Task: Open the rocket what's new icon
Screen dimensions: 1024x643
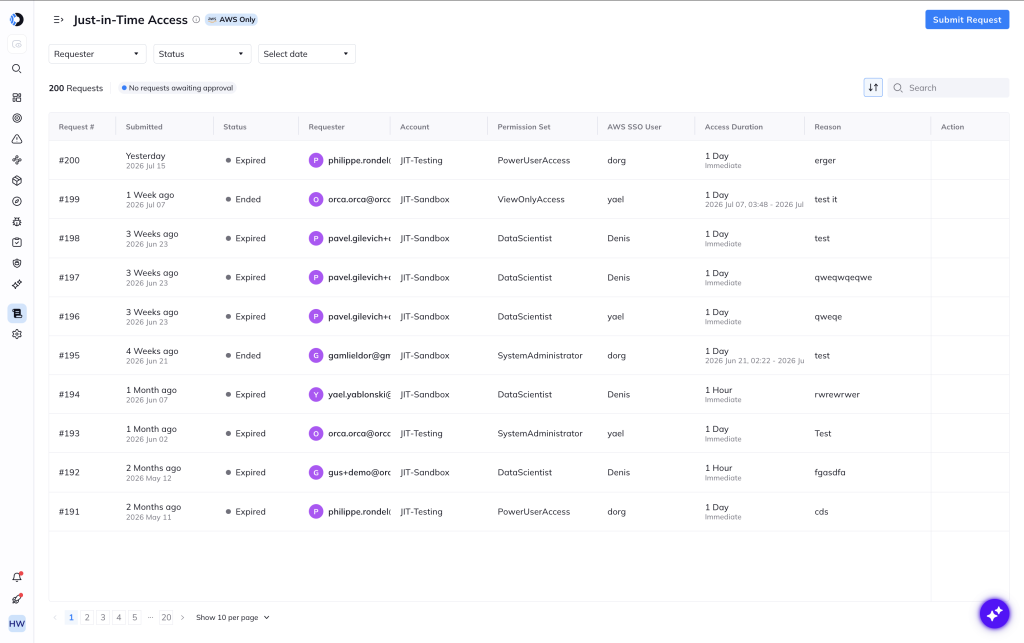Action: point(17,599)
